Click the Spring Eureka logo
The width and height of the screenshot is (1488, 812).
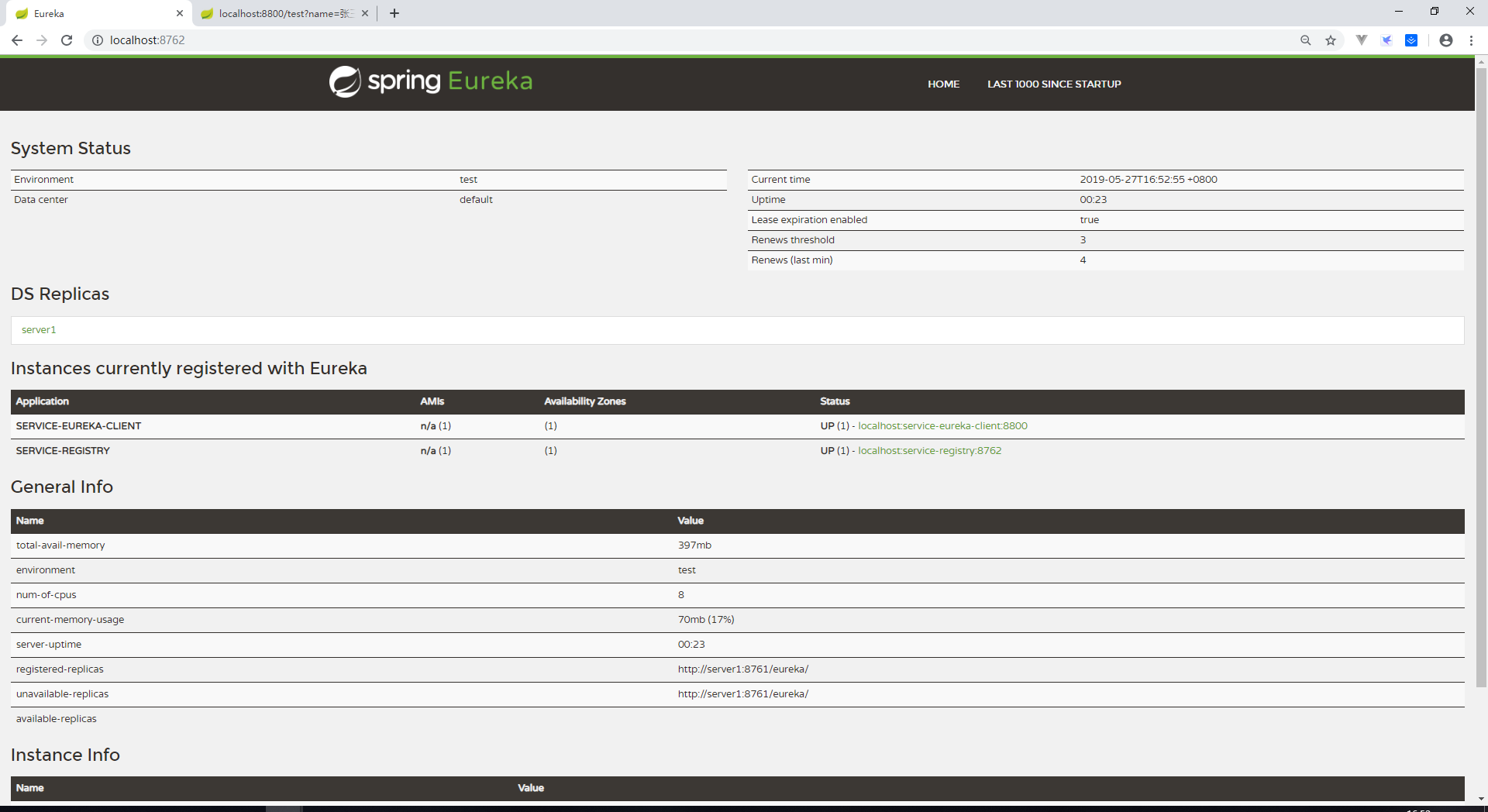click(431, 81)
